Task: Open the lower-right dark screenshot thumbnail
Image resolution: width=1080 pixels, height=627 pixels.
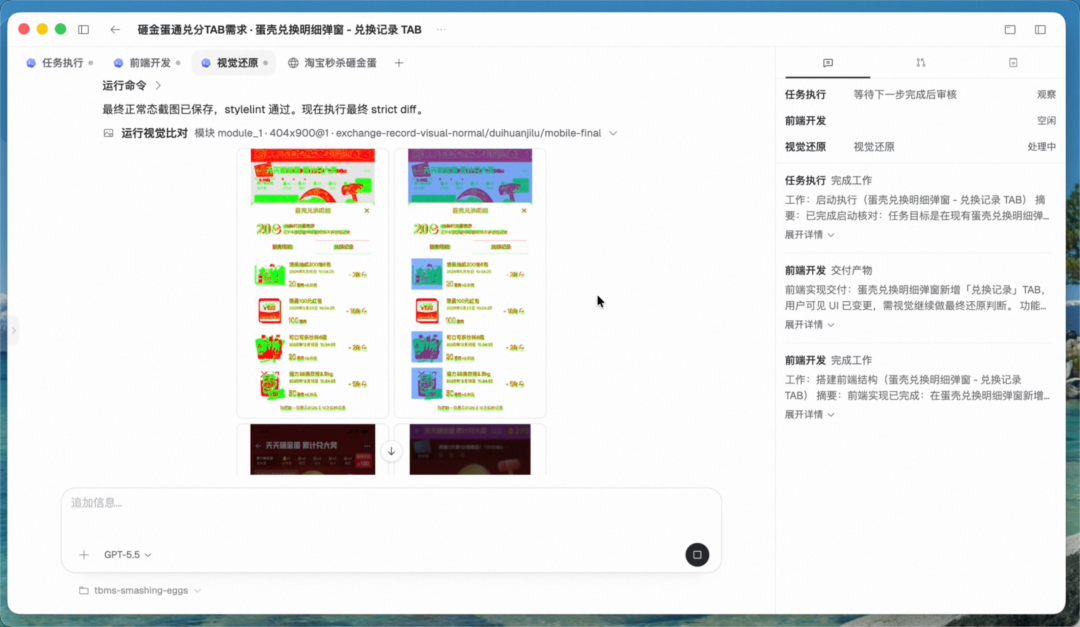Action: [470, 449]
